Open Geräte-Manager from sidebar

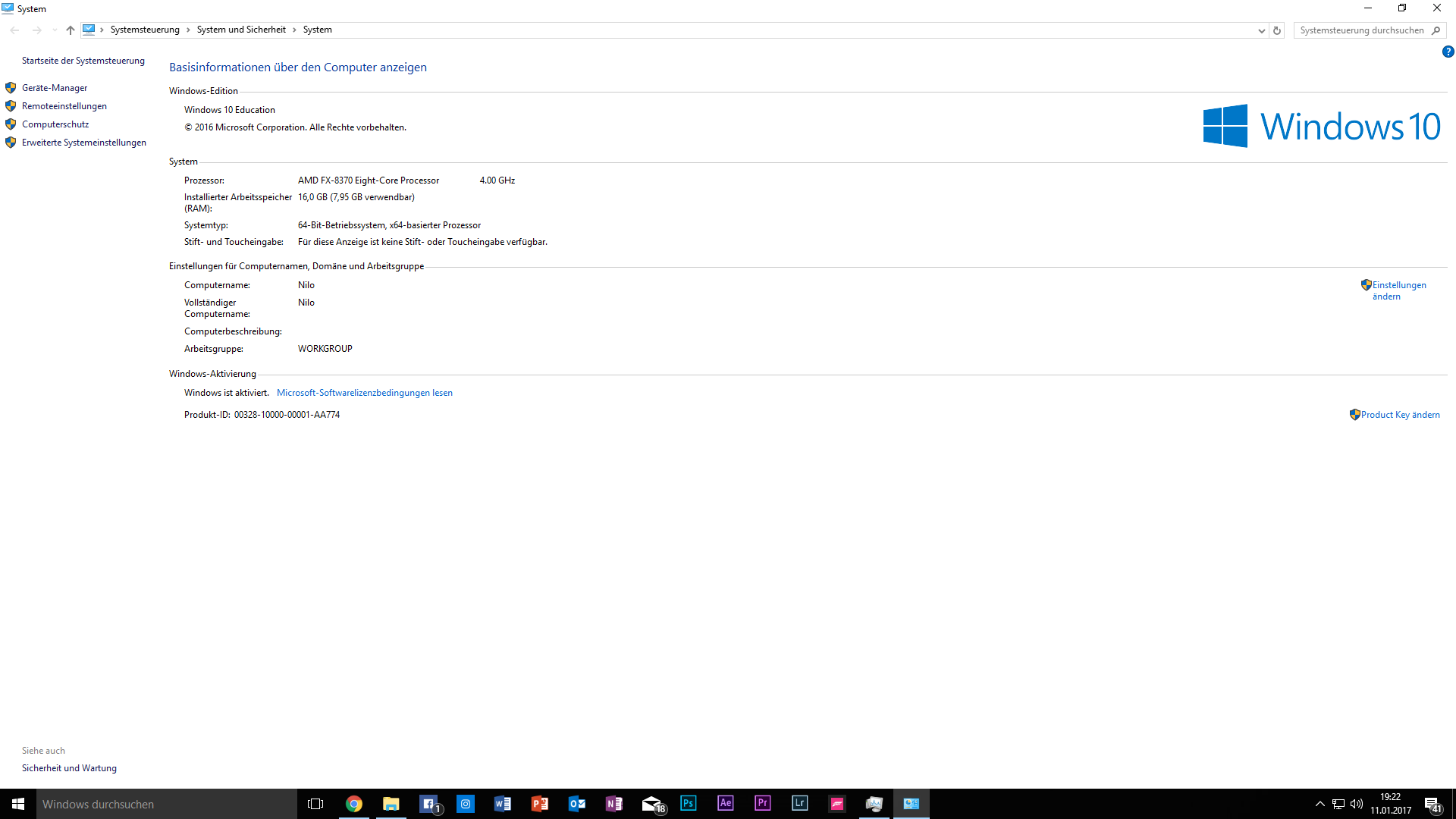tap(55, 88)
